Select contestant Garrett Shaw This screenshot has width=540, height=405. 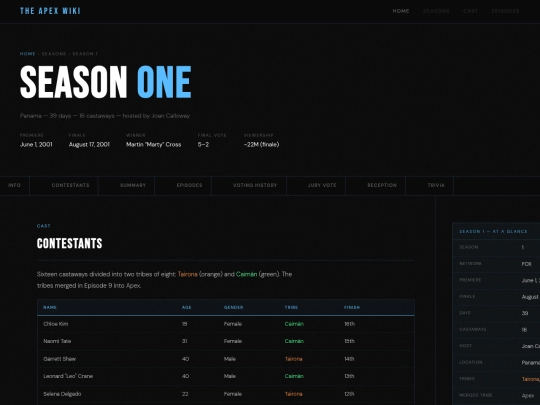(60, 359)
